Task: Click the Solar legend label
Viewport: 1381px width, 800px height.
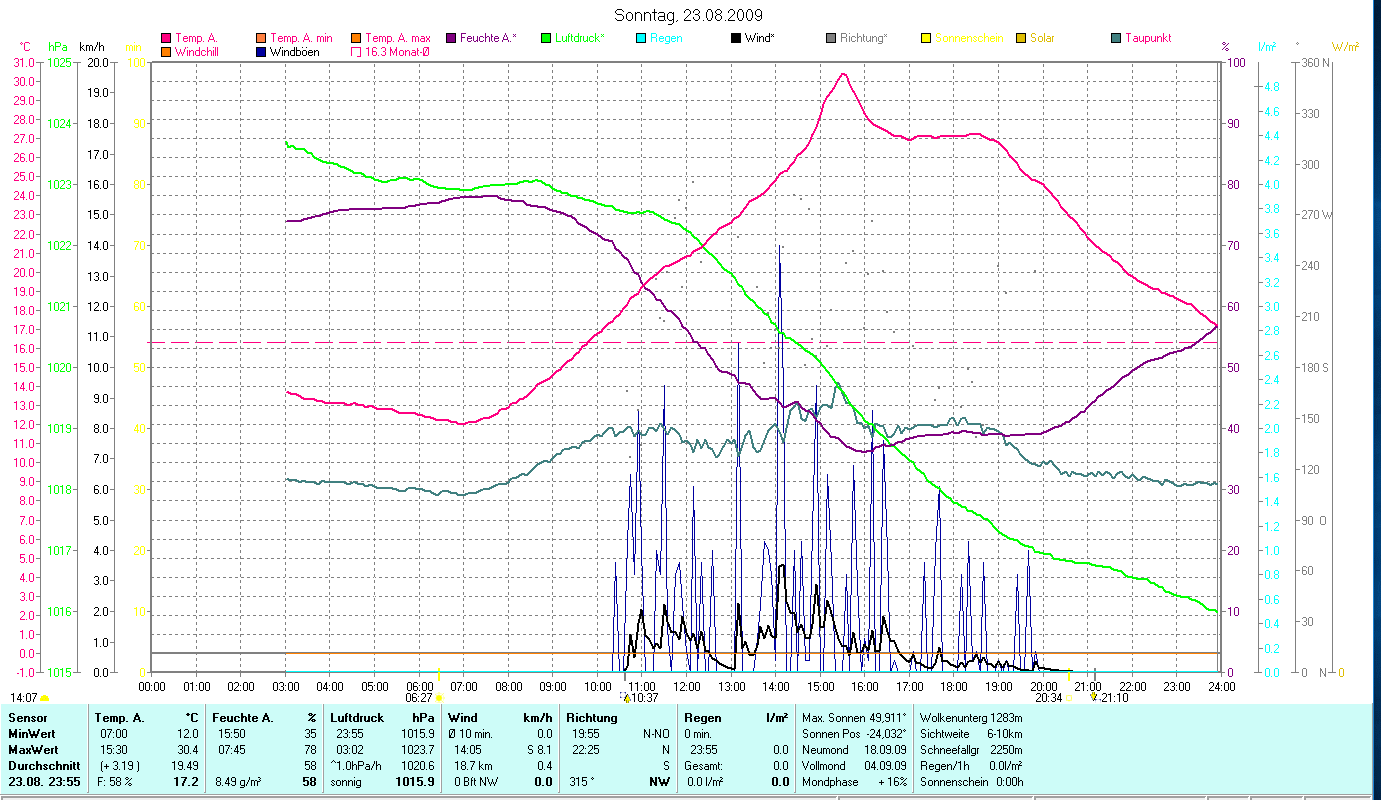Action: (1042, 38)
